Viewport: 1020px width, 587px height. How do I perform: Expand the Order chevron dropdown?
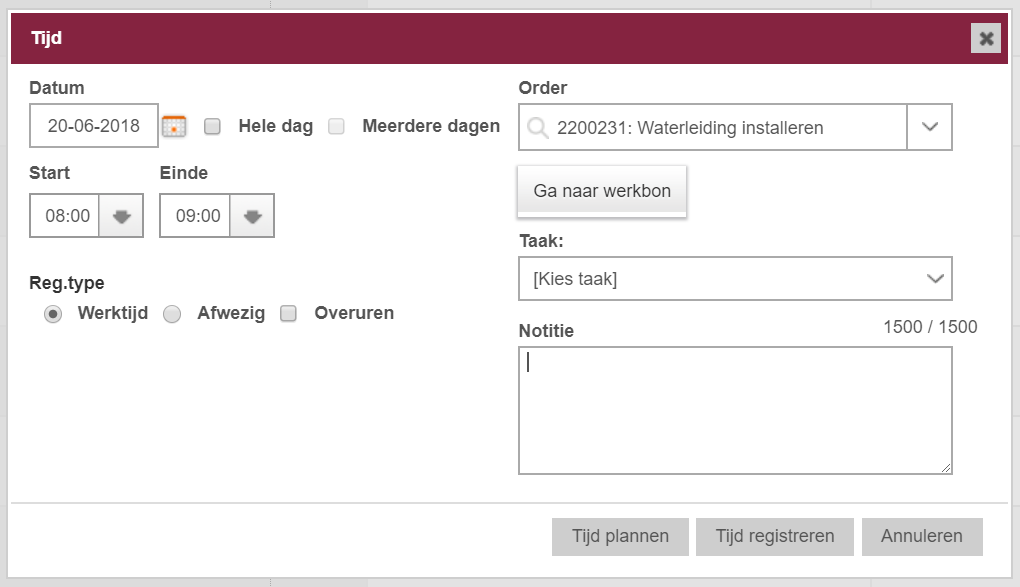(930, 127)
